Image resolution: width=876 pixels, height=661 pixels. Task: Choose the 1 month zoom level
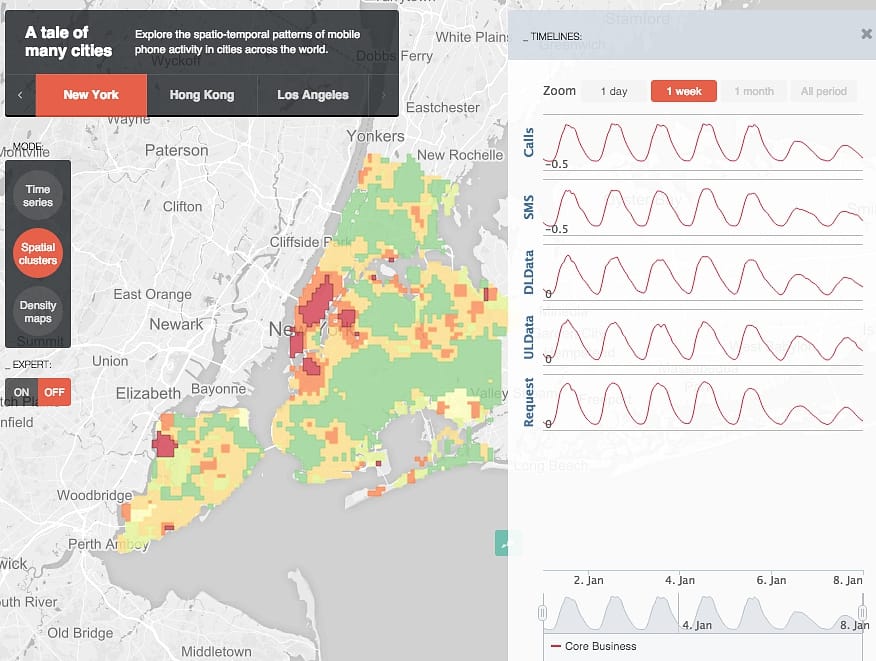coord(754,90)
